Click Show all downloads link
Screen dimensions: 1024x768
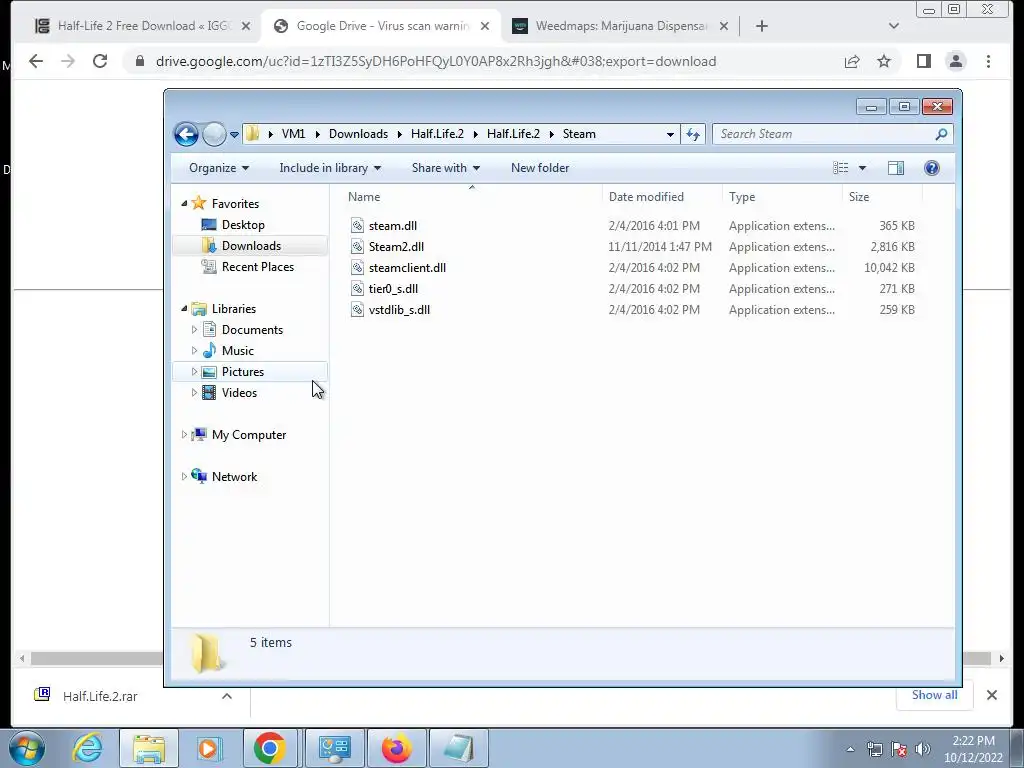tap(935, 695)
